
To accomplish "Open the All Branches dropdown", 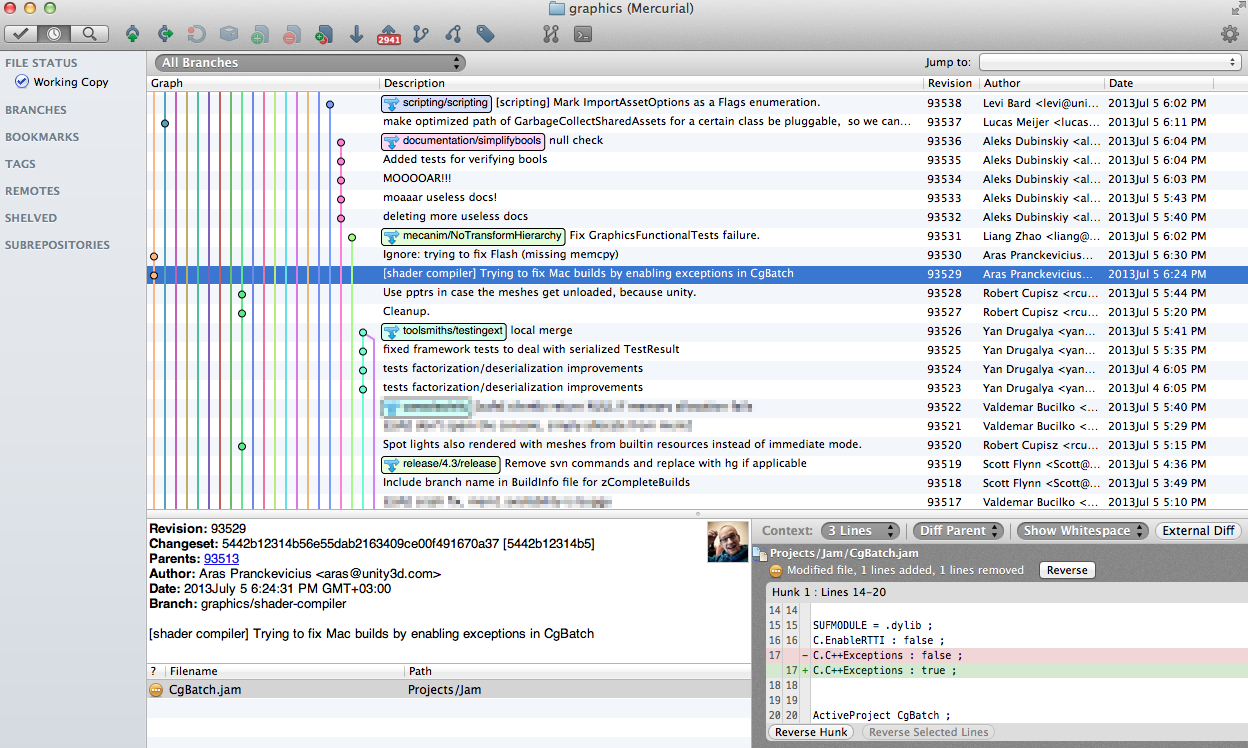I will [x=310, y=62].
